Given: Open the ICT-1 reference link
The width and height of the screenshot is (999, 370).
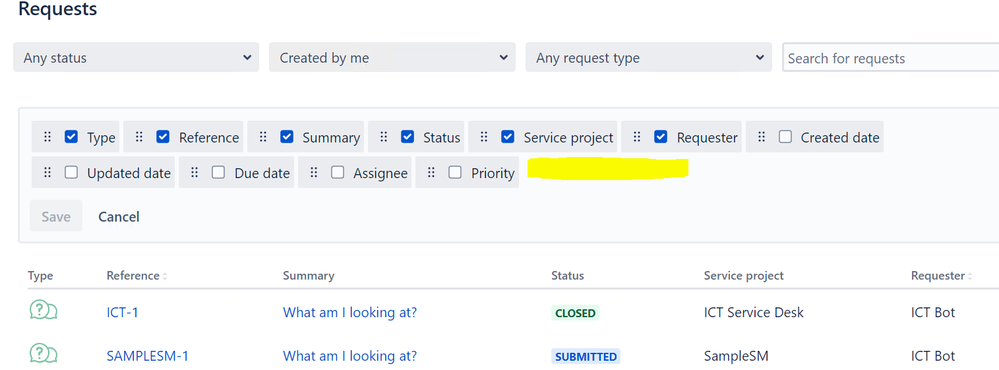Looking at the screenshot, I should pyautogui.click(x=122, y=313).
